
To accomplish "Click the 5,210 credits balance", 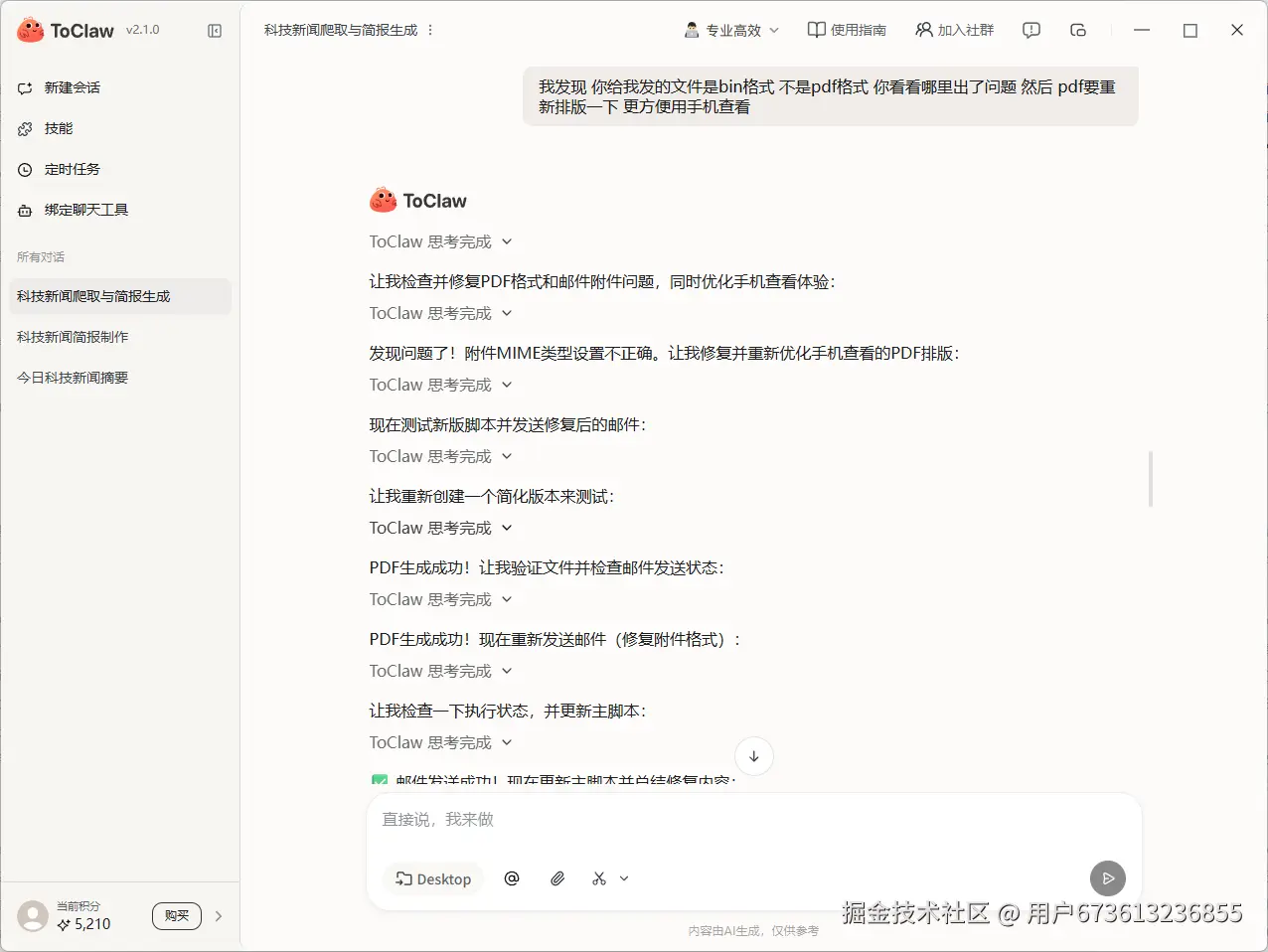I will click(84, 924).
